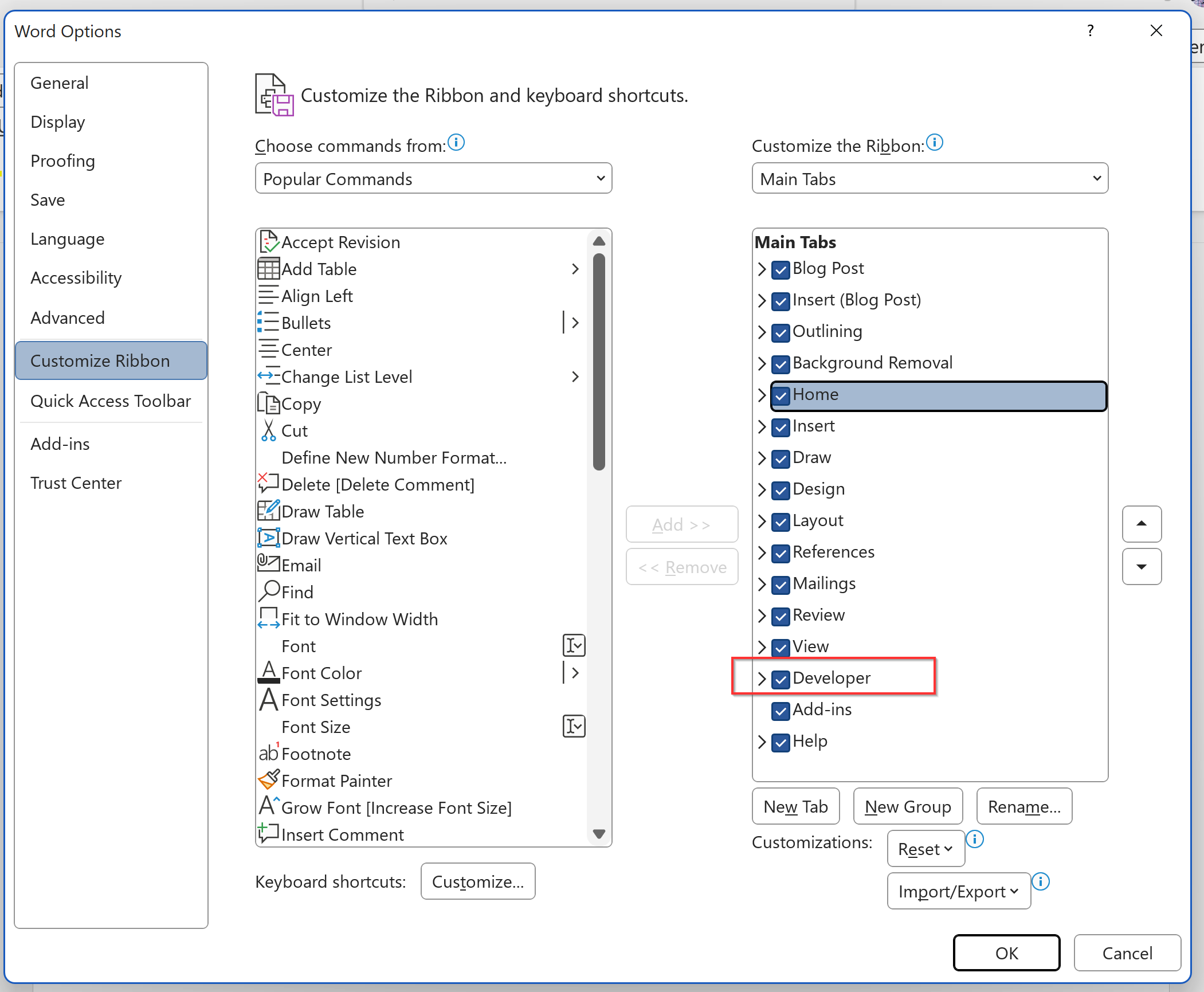Open the Import/Export dropdown button
This screenshot has width=1204, height=992.
tap(958, 891)
